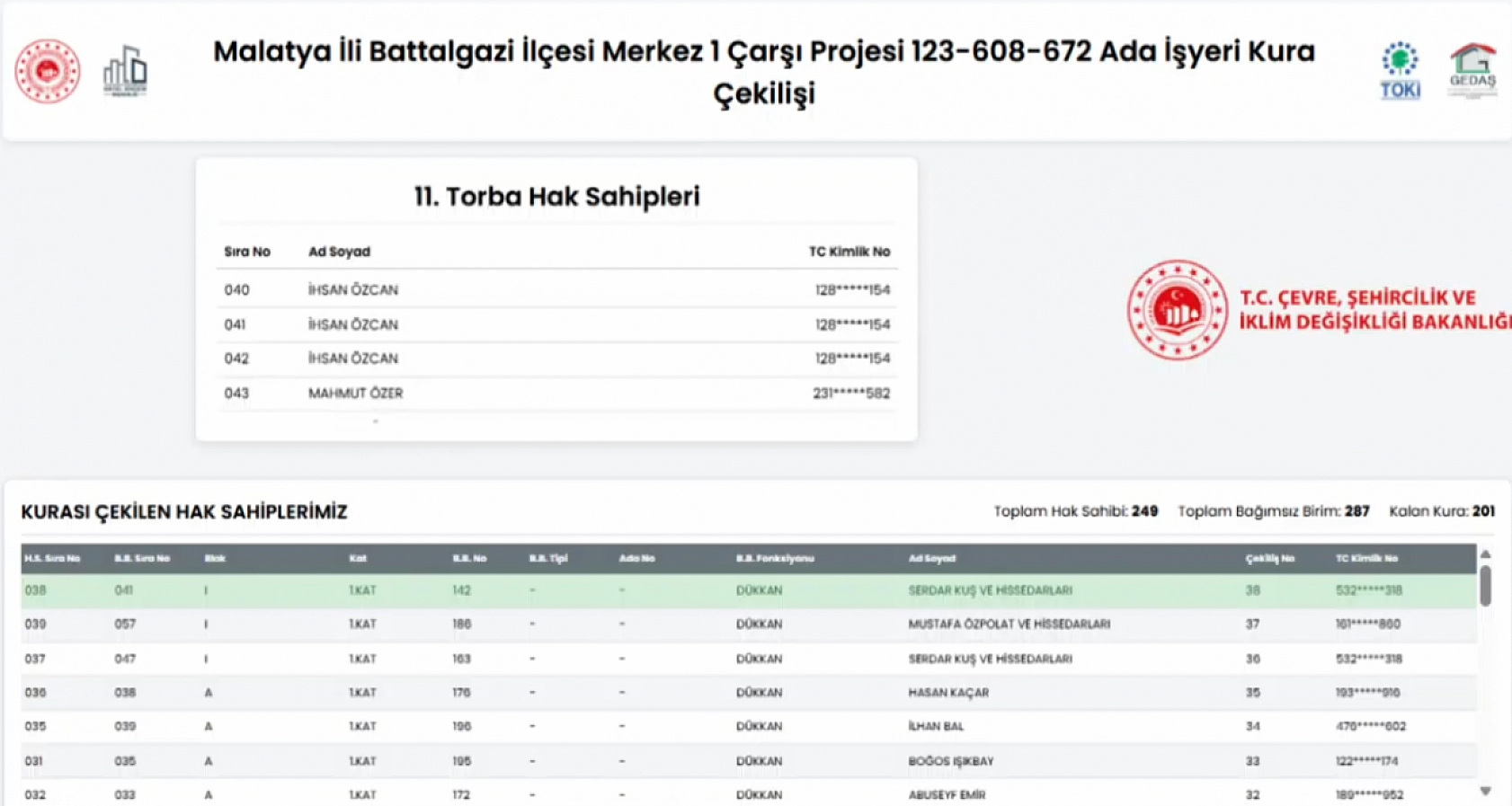The height and width of the screenshot is (806, 1512).
Task: Click the Toplam Hak Sahibi counter
Action: pos(1075,511)
